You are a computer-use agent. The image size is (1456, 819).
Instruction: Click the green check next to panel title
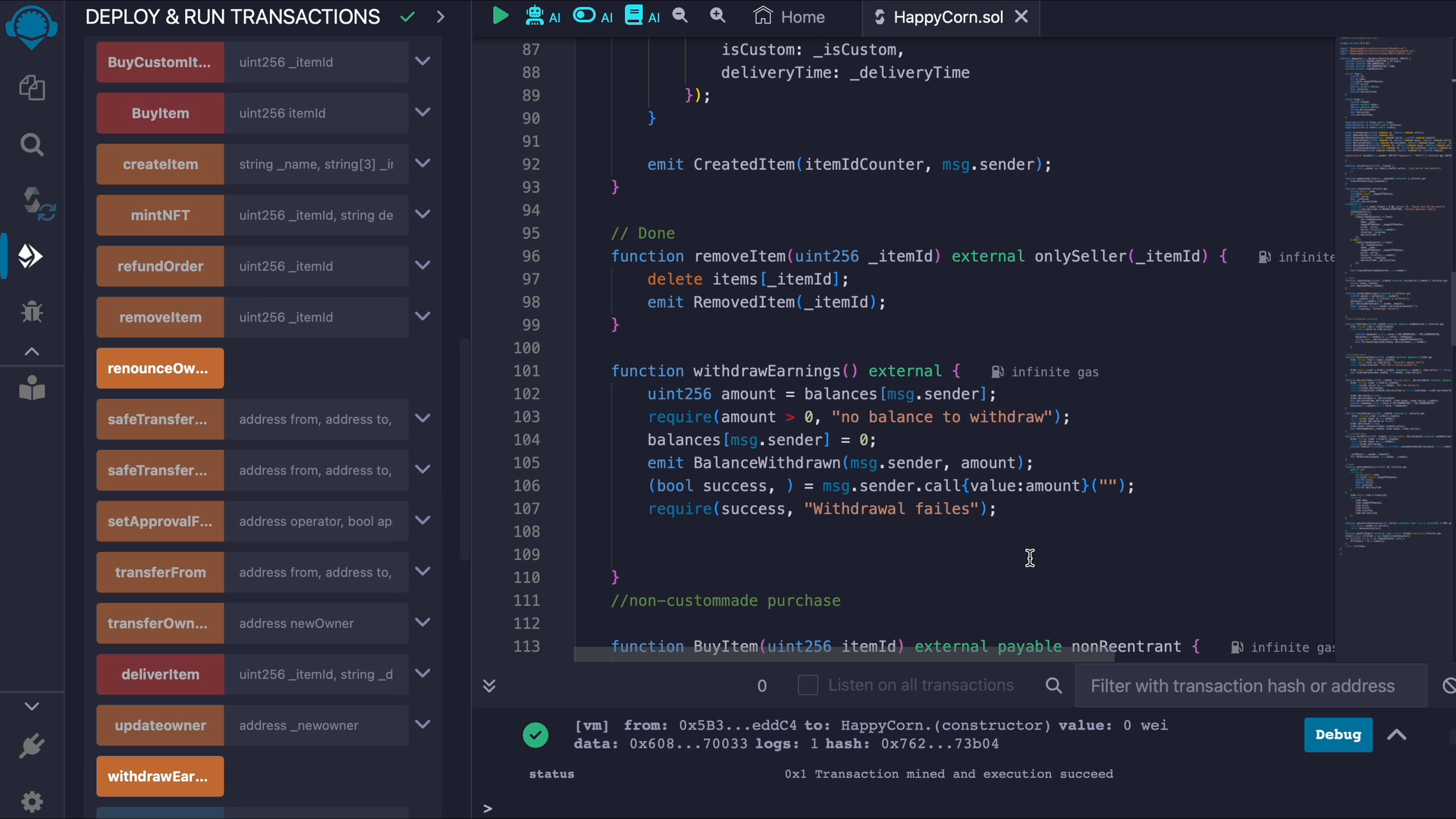click(x=408, y=17)
